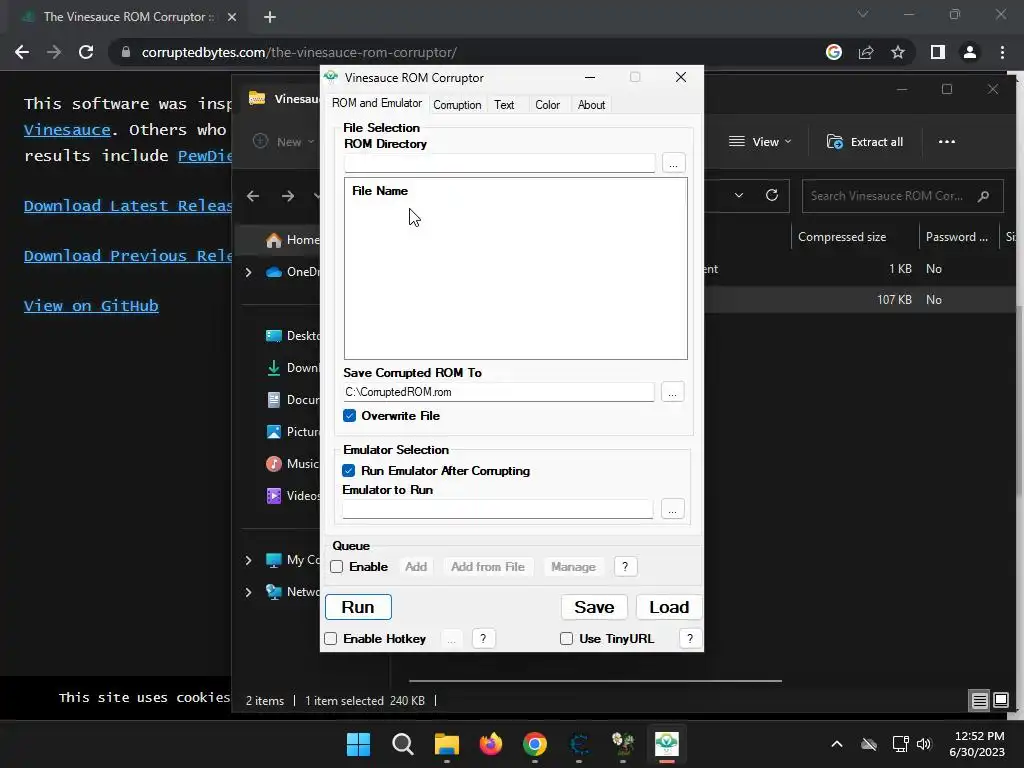Screen dimensions: 1024x768
Task: Show hidden system tray icons
Action: (x=837, y=744)
